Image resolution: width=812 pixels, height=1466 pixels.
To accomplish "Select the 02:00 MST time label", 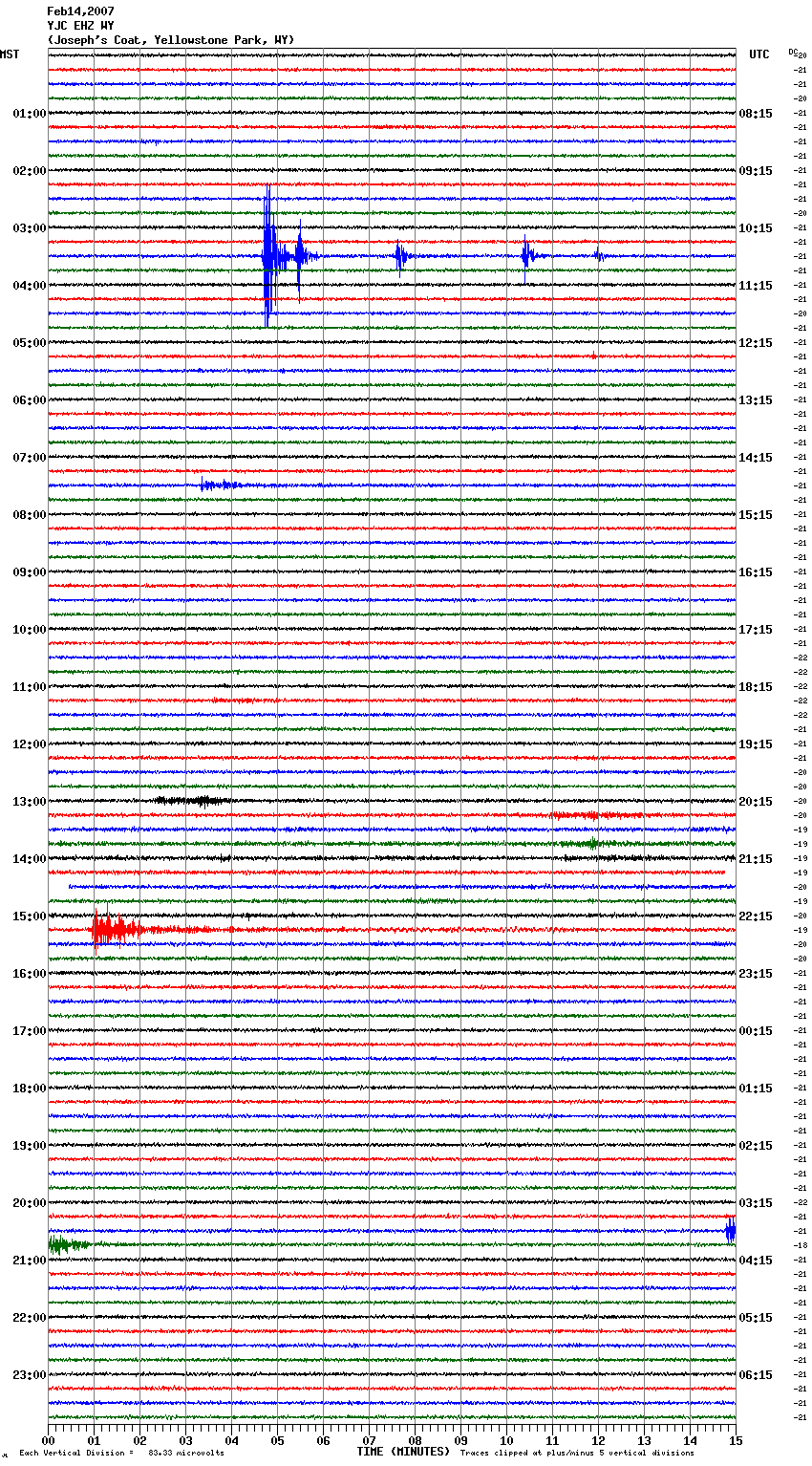I will [x=29, y=171].
